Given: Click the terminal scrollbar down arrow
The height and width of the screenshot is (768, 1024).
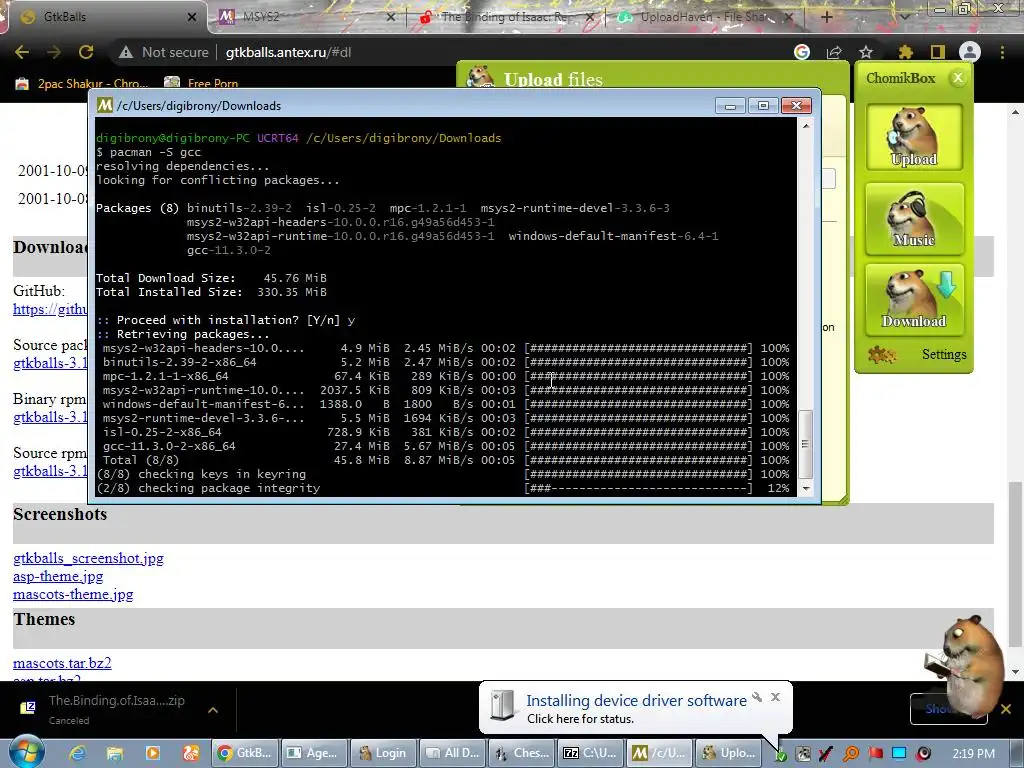Looking at the screenshot, I should (806, 488).
